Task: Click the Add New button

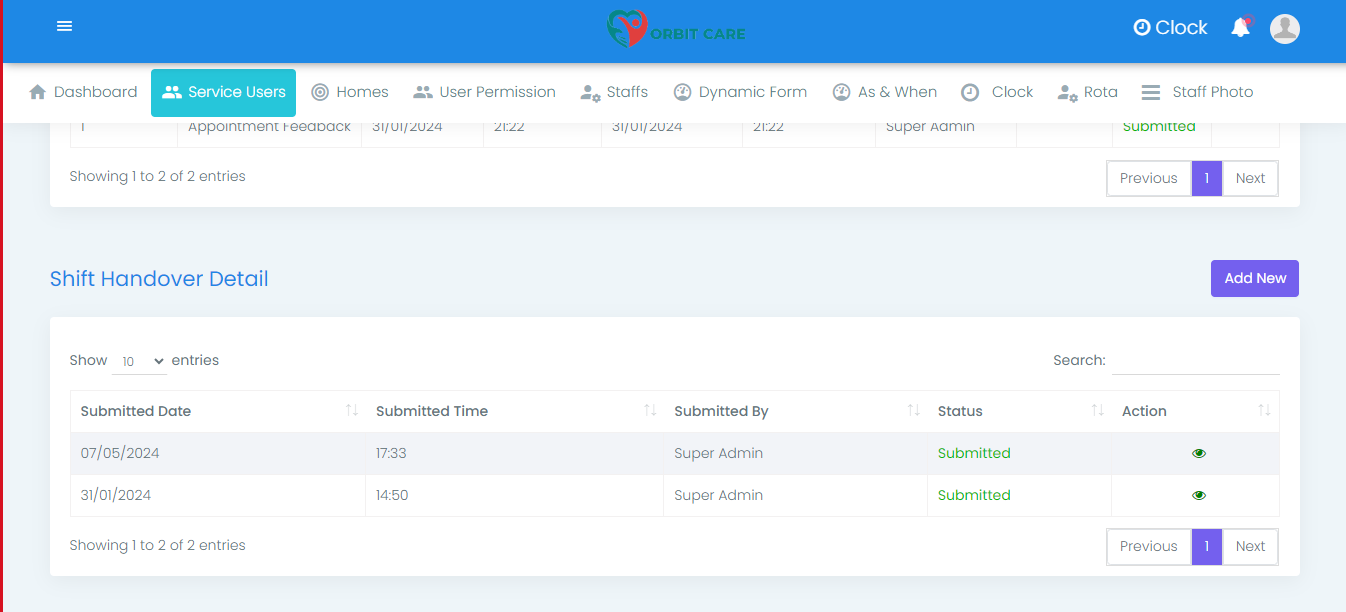Action: [x=1254, y=278]
